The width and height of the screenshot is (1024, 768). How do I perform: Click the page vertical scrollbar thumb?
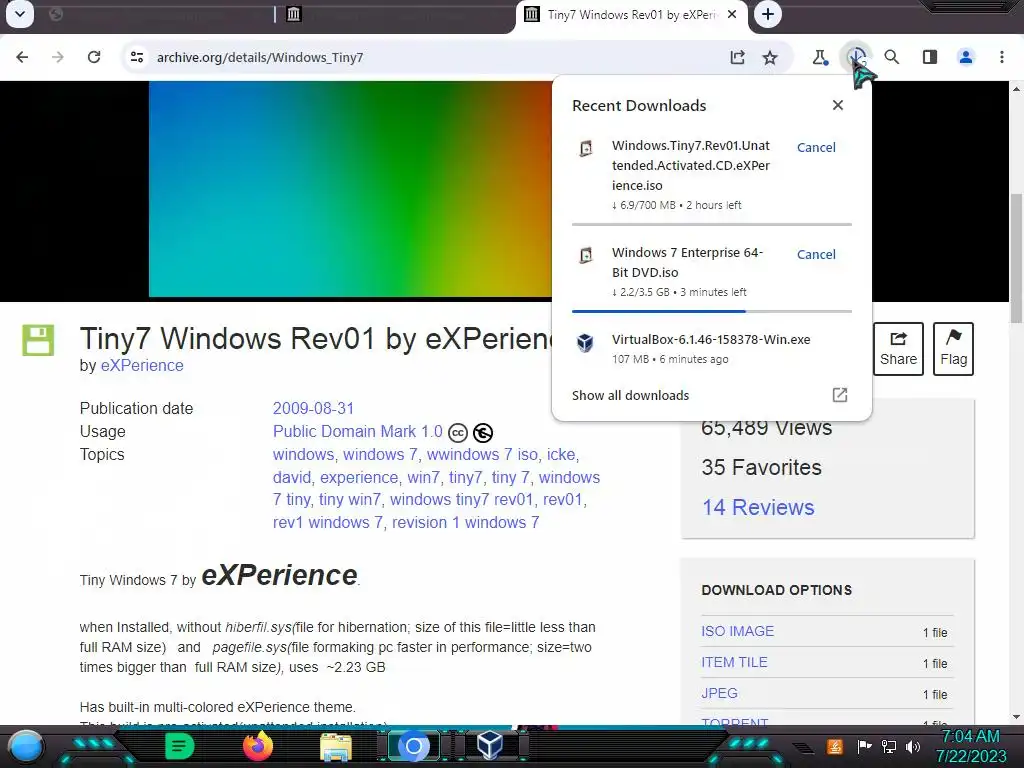click(1016, 258)
